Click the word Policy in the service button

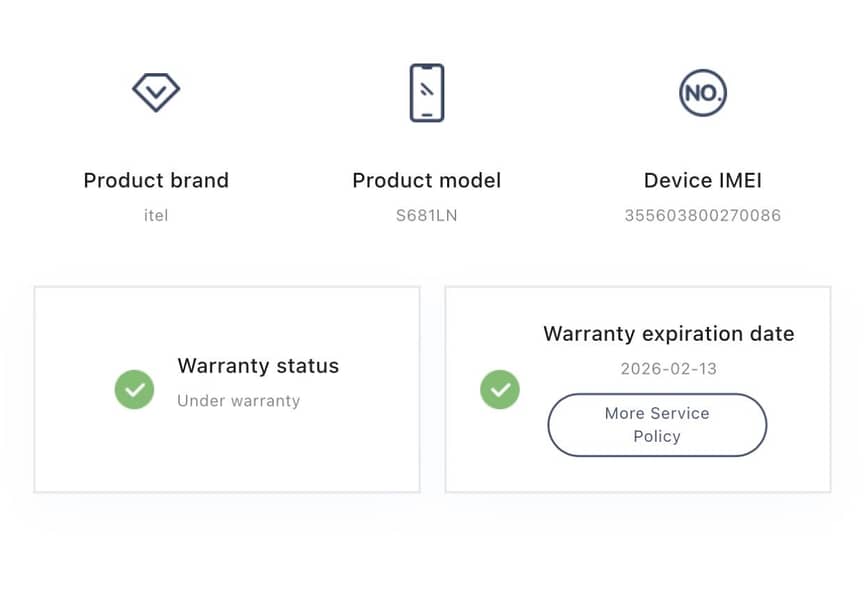[657, 437]
